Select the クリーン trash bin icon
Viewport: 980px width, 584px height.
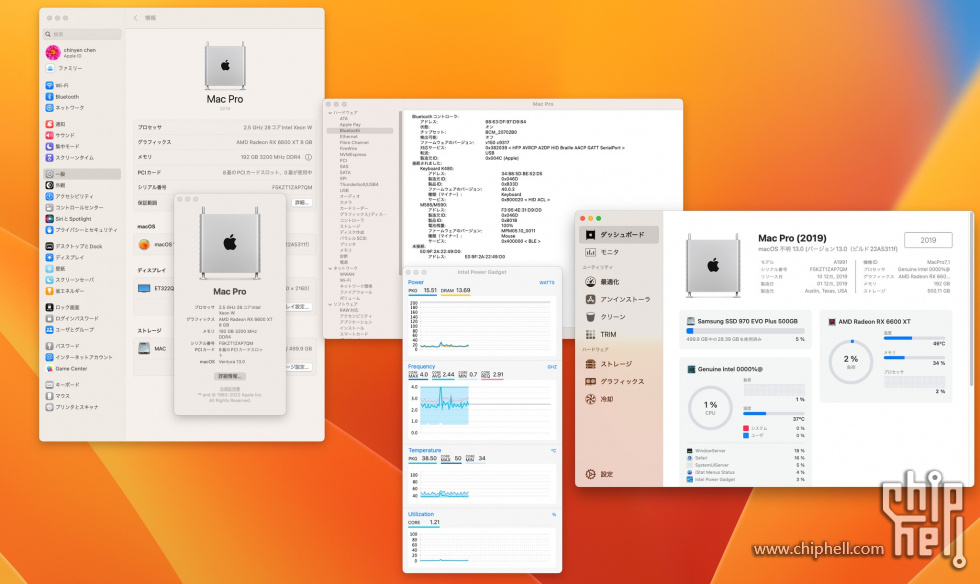(590, 317)
